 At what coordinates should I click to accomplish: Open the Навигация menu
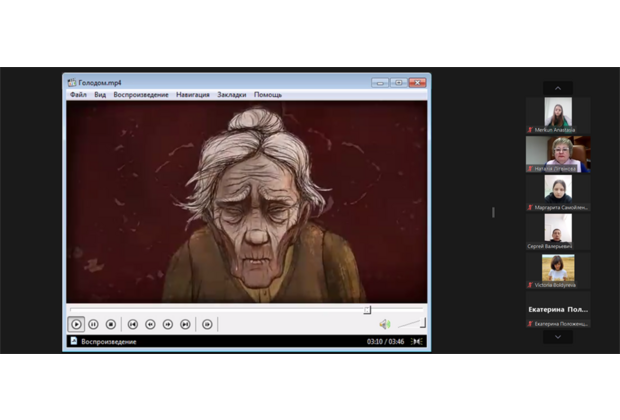pos(192,95)
